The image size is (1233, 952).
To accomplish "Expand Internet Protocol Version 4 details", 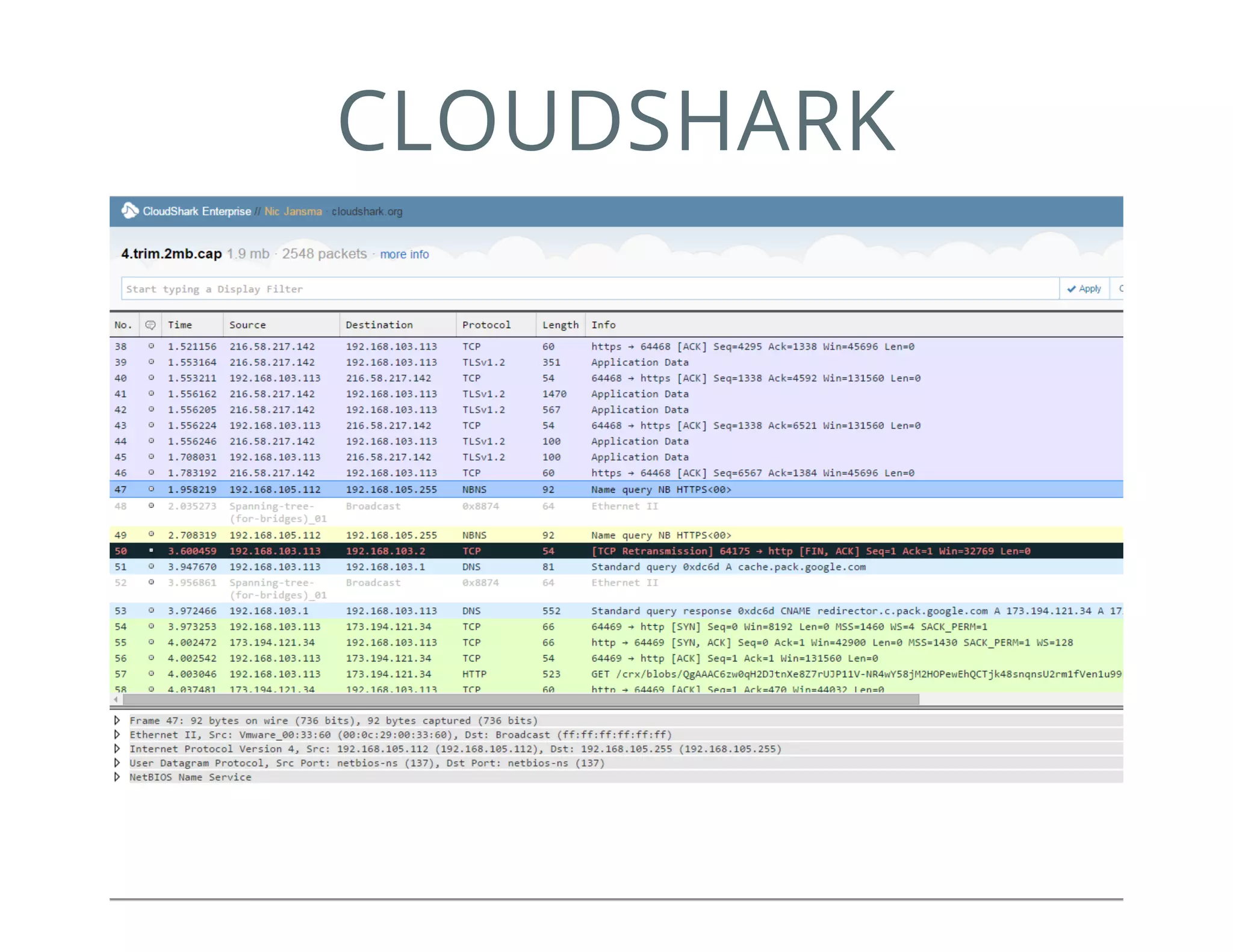I will pyautogui.click(x=117, y=749).
